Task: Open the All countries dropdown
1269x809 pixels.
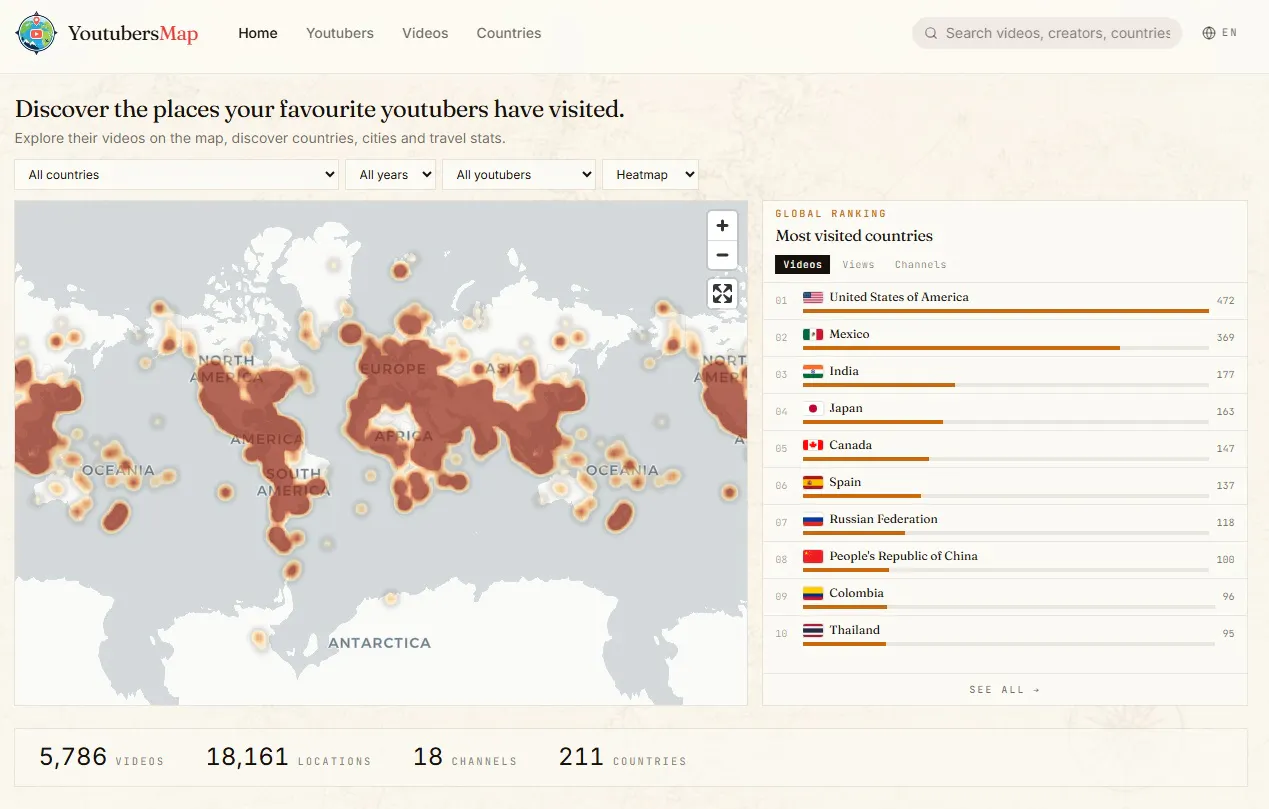Action: tap(177, 175)
